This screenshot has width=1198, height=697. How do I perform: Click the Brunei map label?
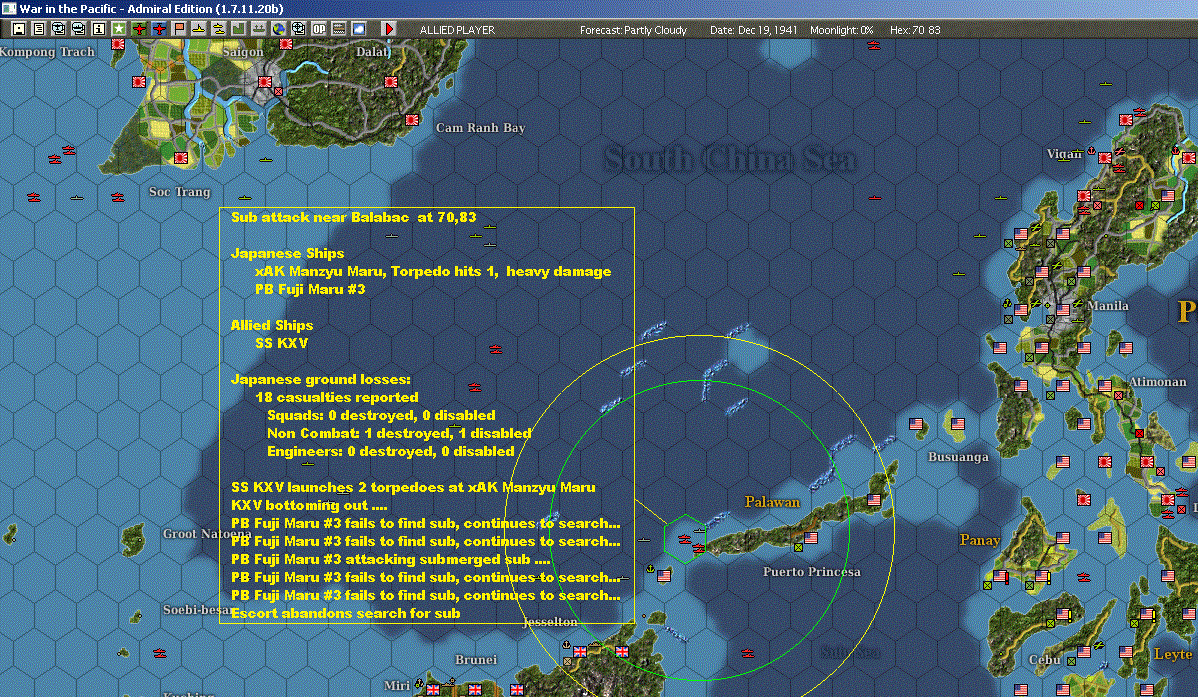coord(476,660)
